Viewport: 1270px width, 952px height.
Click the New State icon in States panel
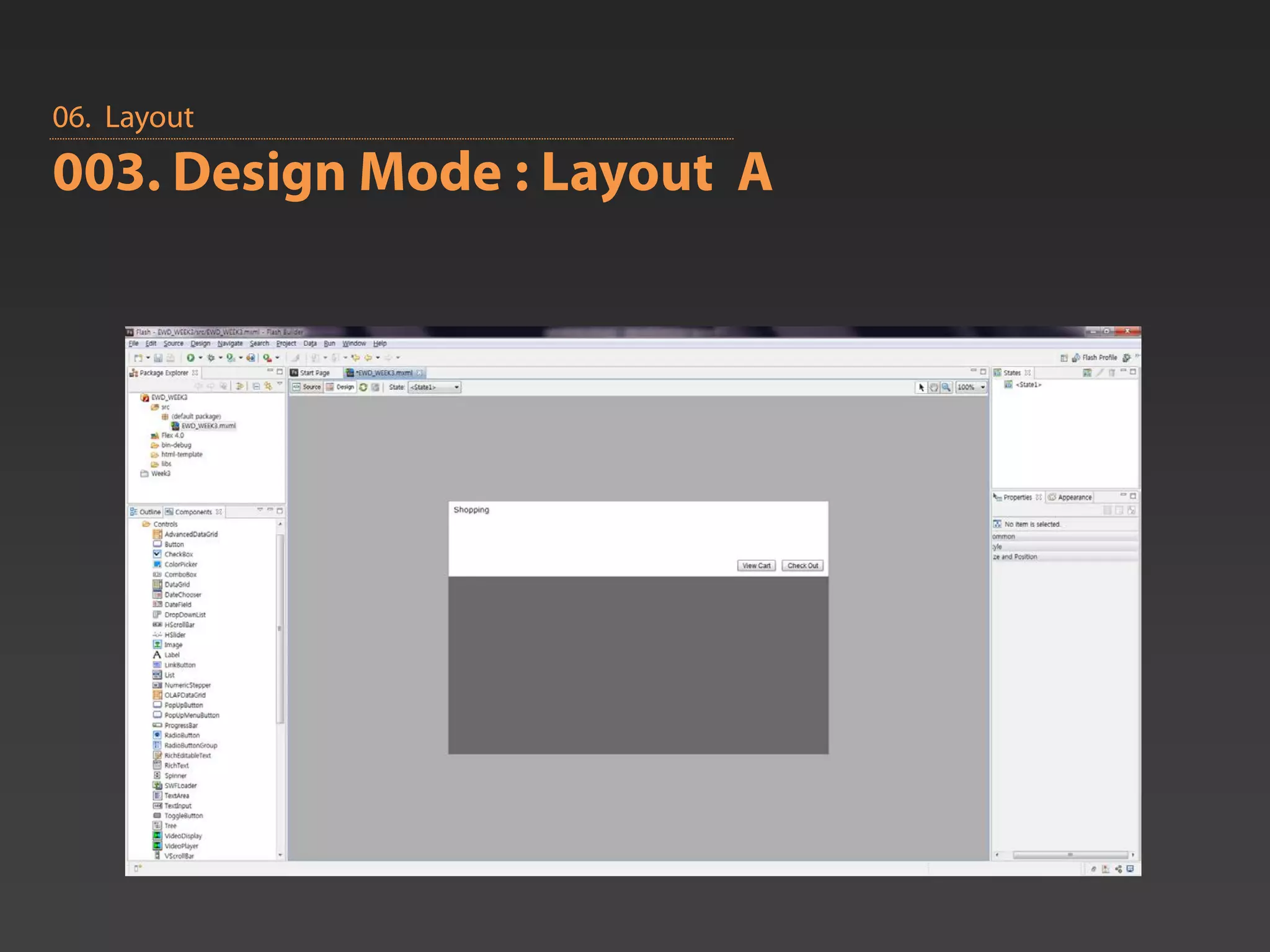(1087, 372)
